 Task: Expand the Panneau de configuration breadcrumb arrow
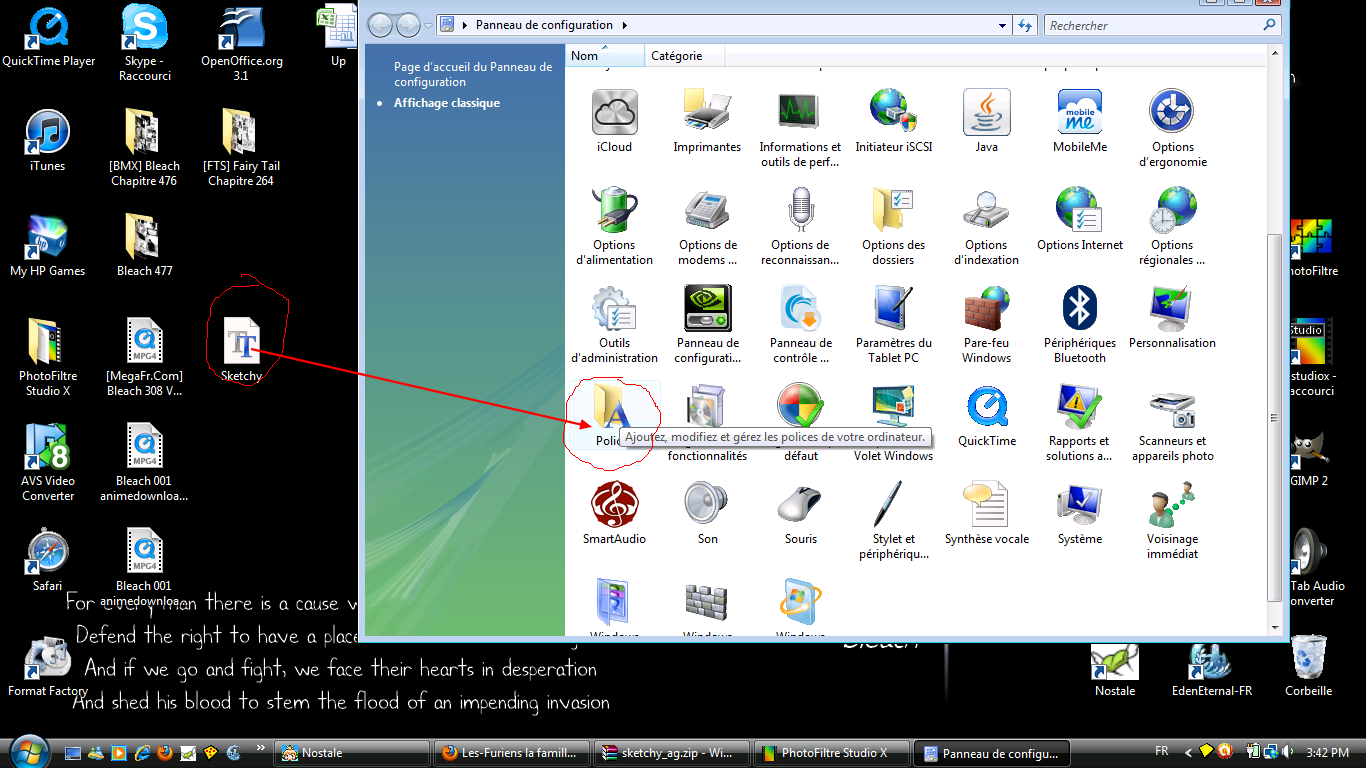(625, 25)
